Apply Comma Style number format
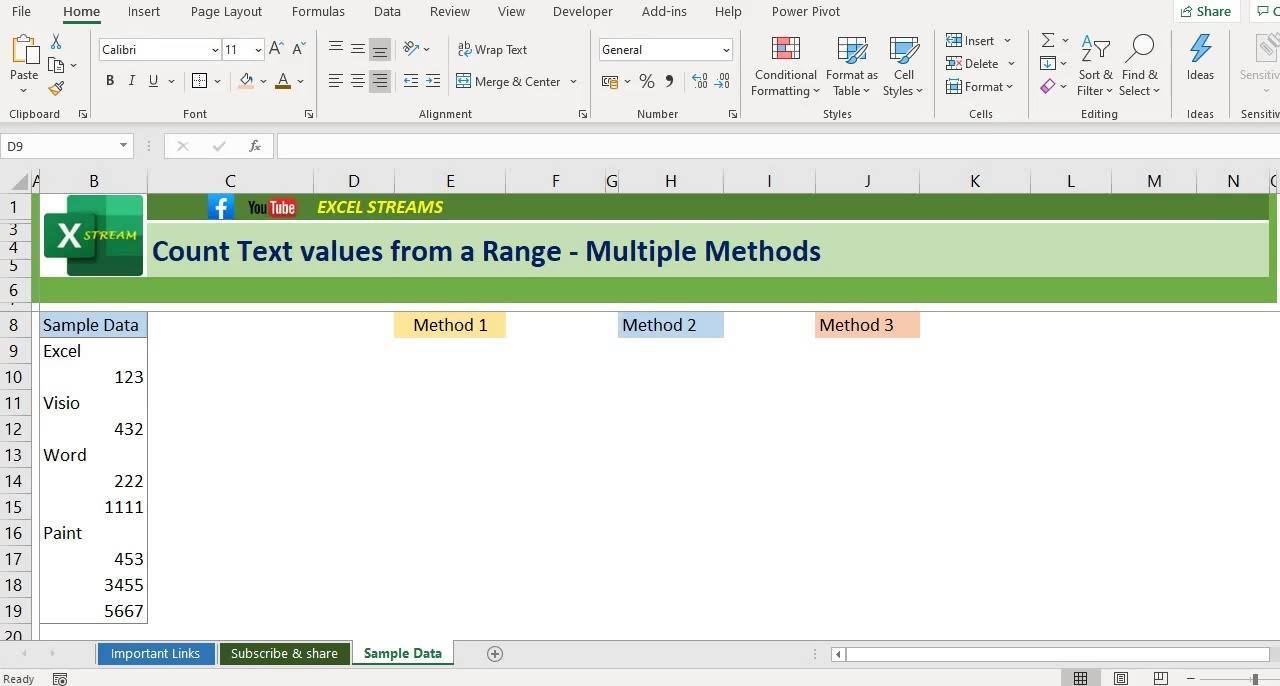 (x=669, y=81)
